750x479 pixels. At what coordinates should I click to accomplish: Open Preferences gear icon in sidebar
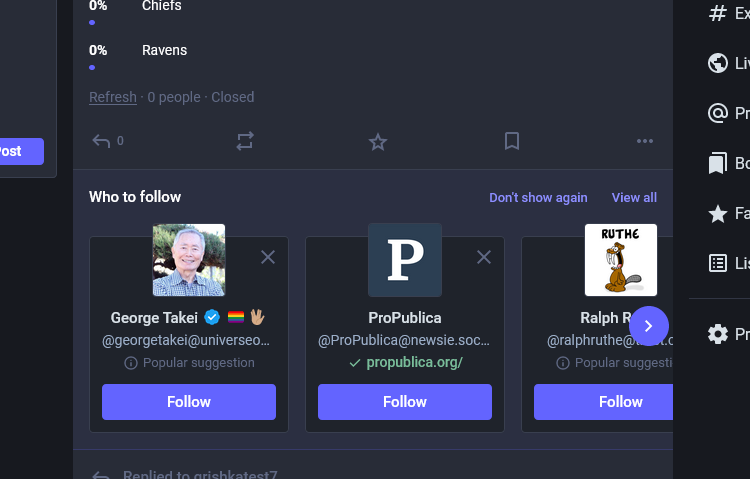click(717, 334)
